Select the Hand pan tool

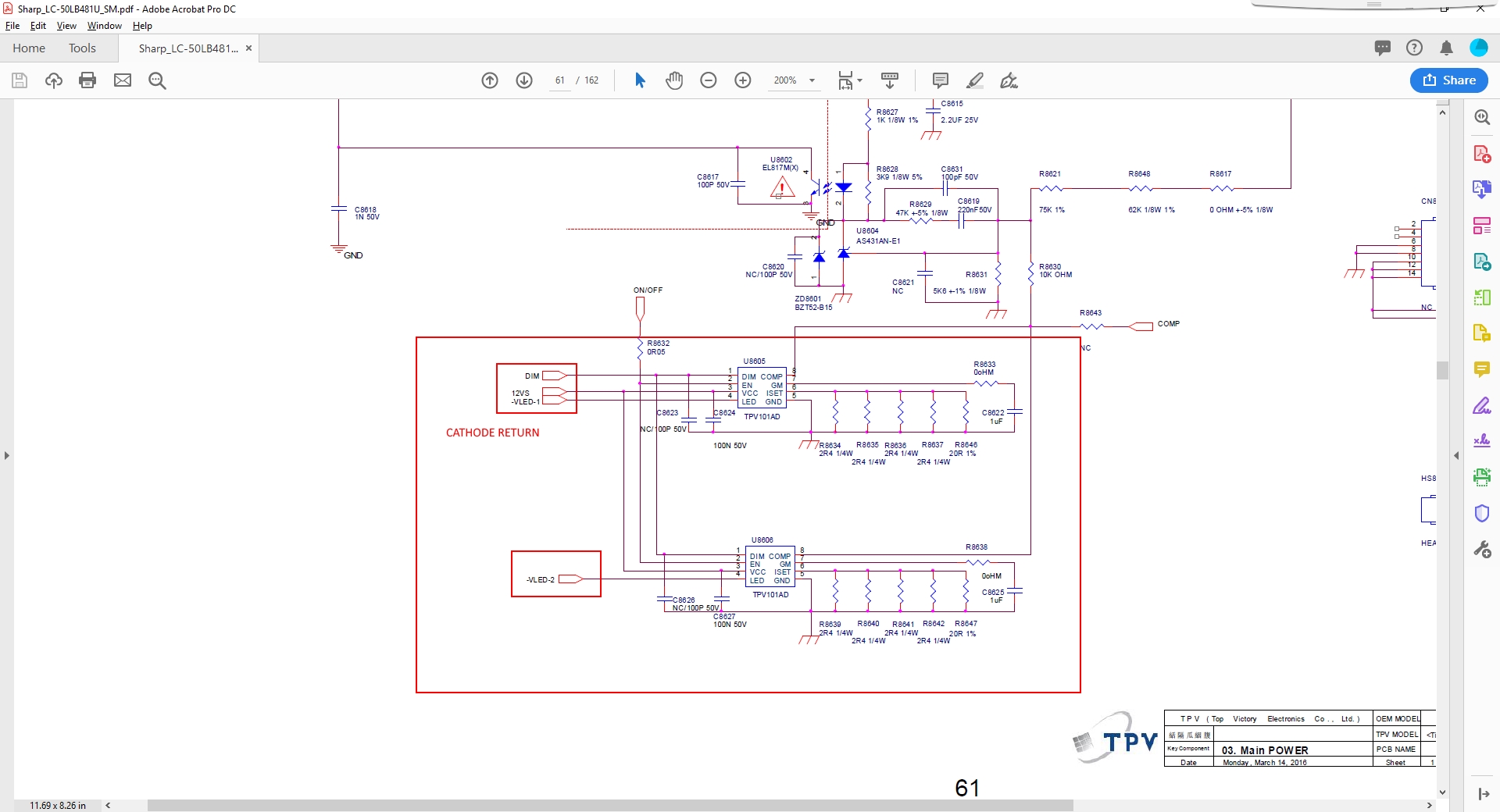tap(674, 80)
